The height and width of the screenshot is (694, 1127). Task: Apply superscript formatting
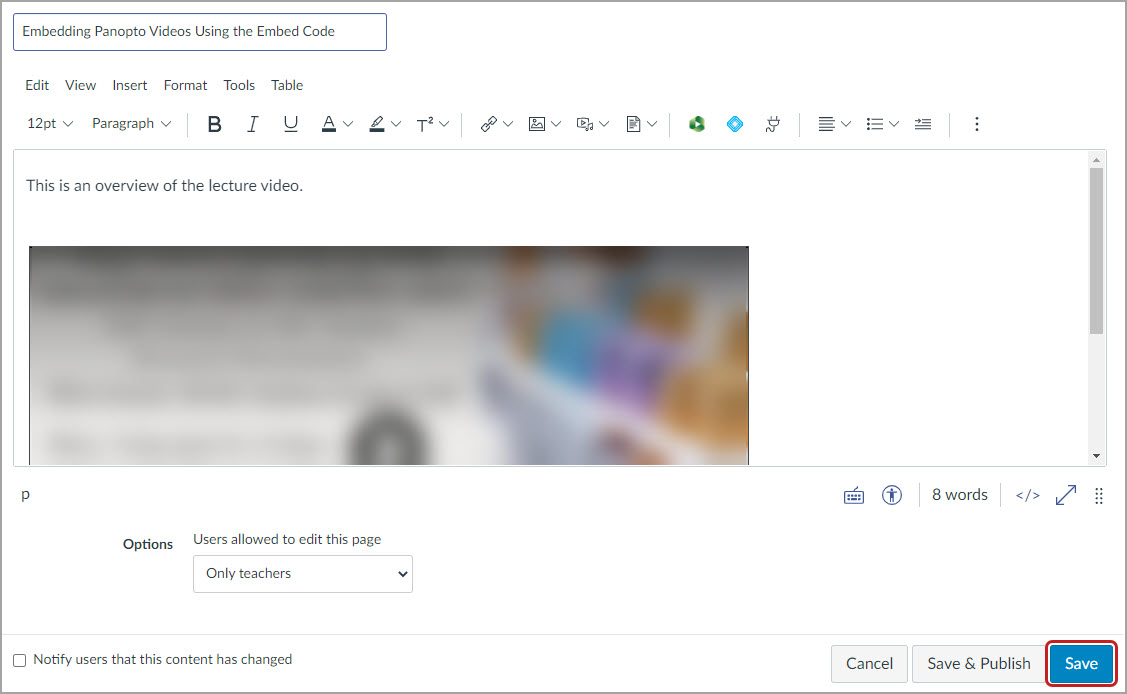(425, 124)
